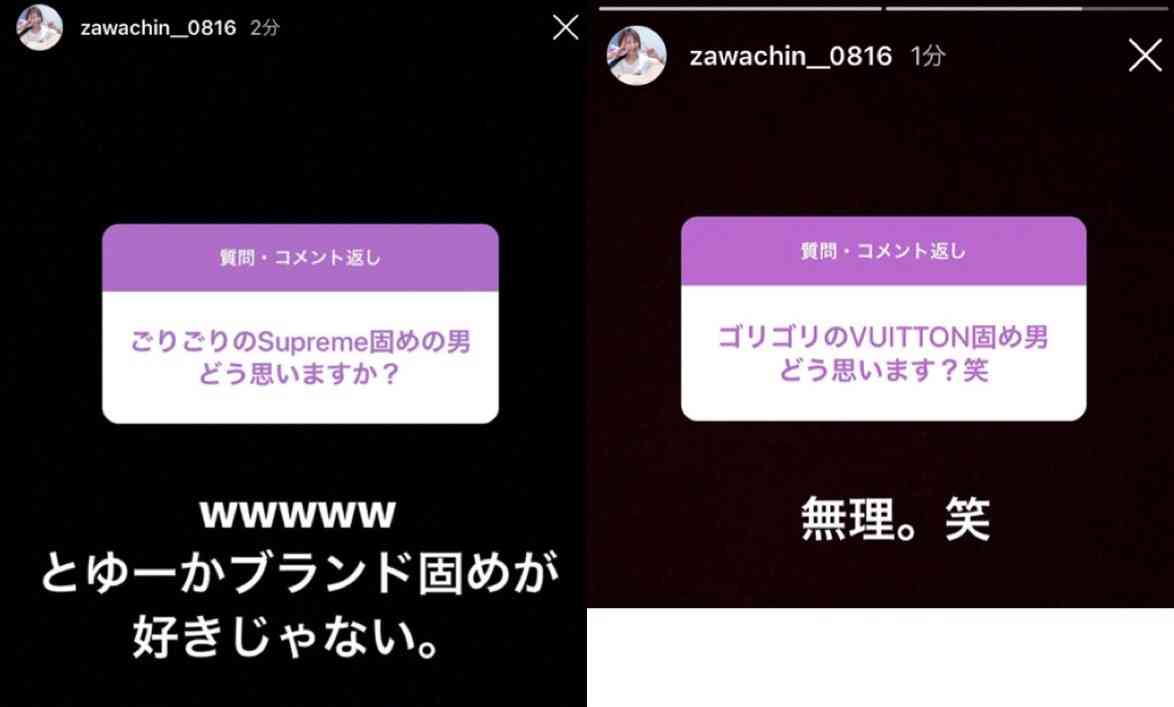Close the left story with the X
The height and width of the screenshot is (707, 1174).
(x=565, y=28)
